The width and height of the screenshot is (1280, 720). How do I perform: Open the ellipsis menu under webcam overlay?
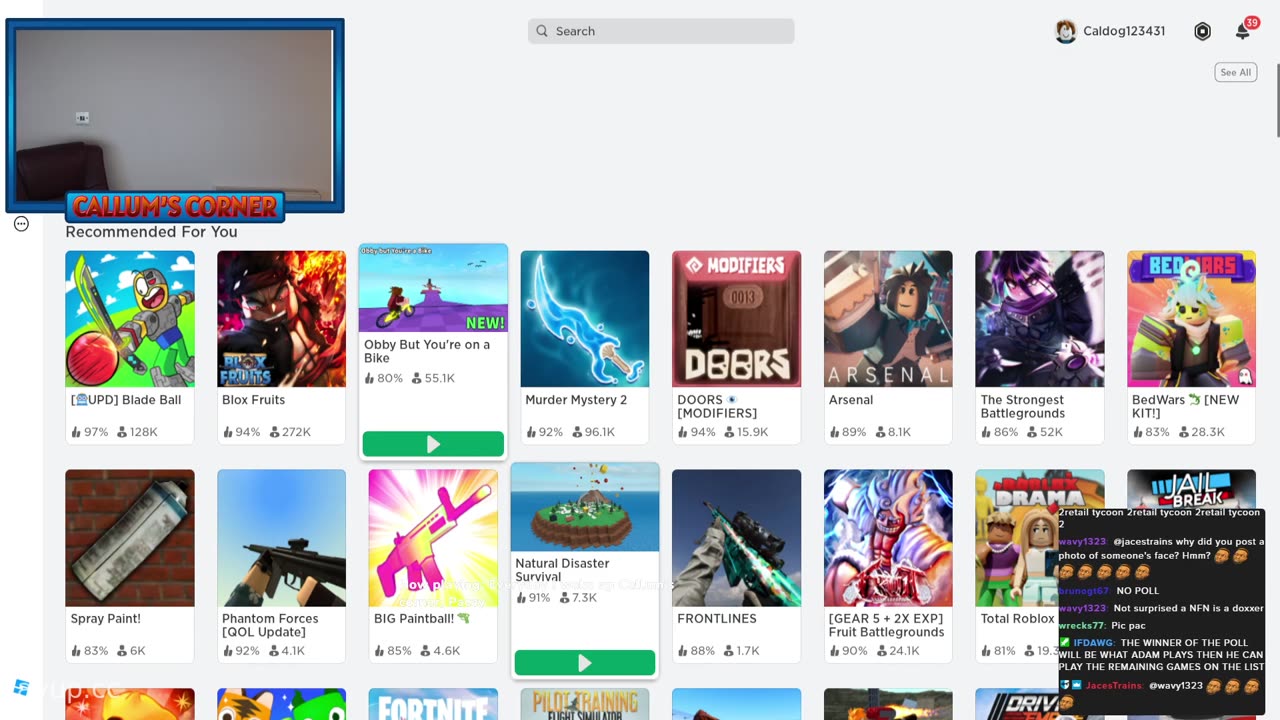[x=21, y=224]
